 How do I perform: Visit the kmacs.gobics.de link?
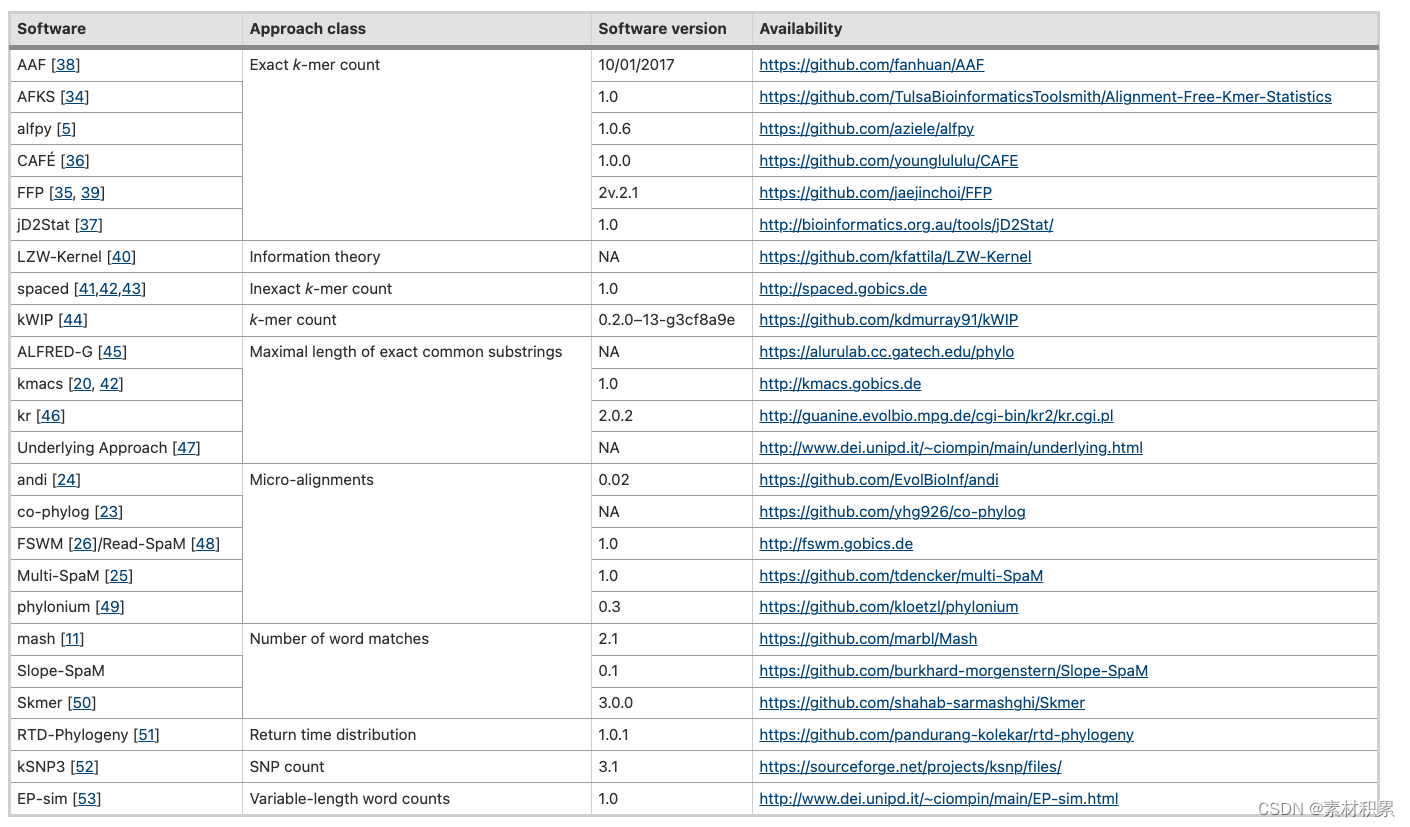[840, 383]
